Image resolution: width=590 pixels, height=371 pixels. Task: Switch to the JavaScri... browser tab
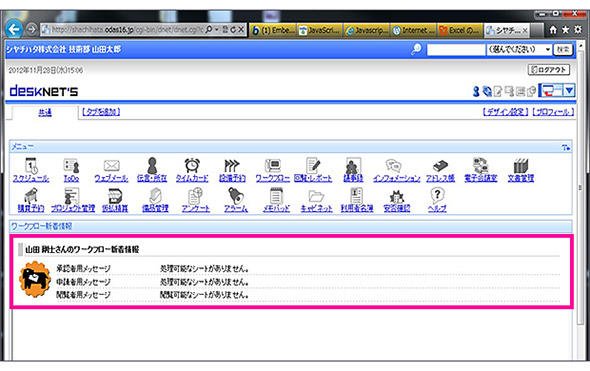coord(320,30)
